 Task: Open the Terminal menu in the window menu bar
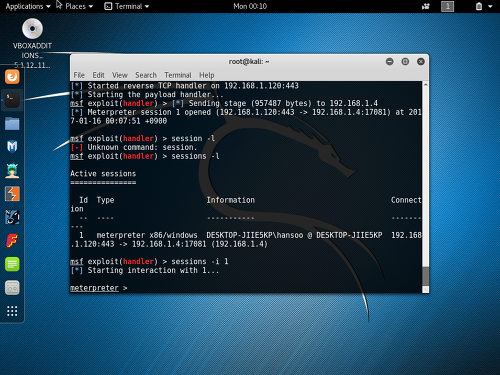178,75
